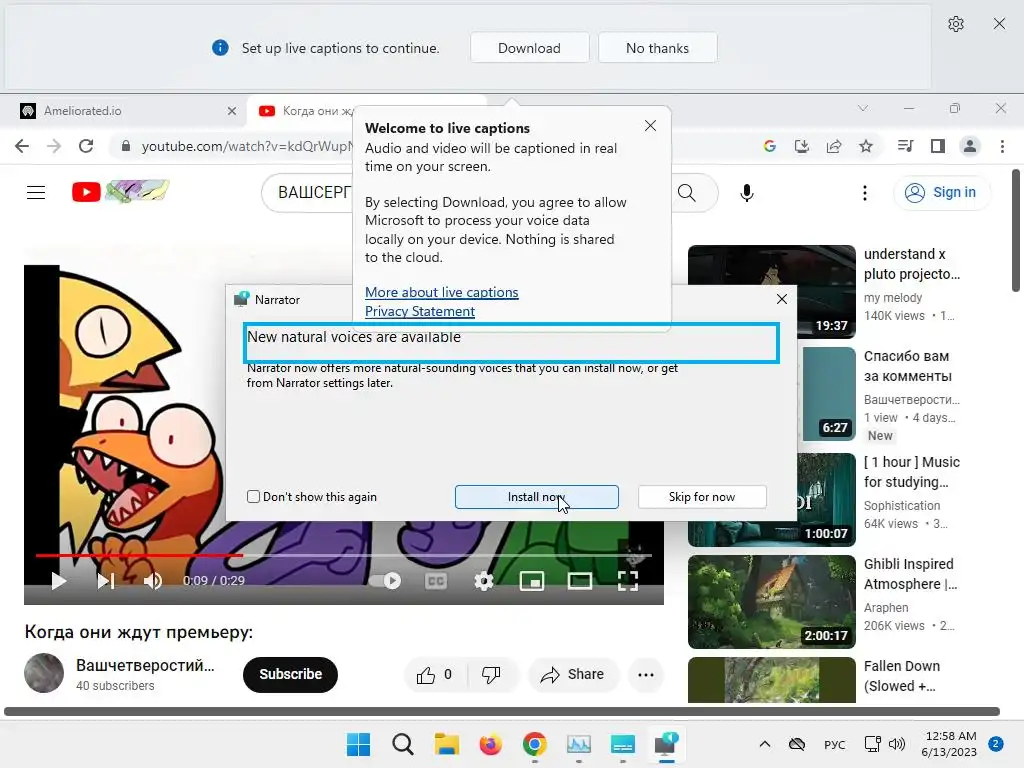The width and height of the screenshot is (1024, 768).
Task: Mute the video volume
Action: tap(153, 581)
